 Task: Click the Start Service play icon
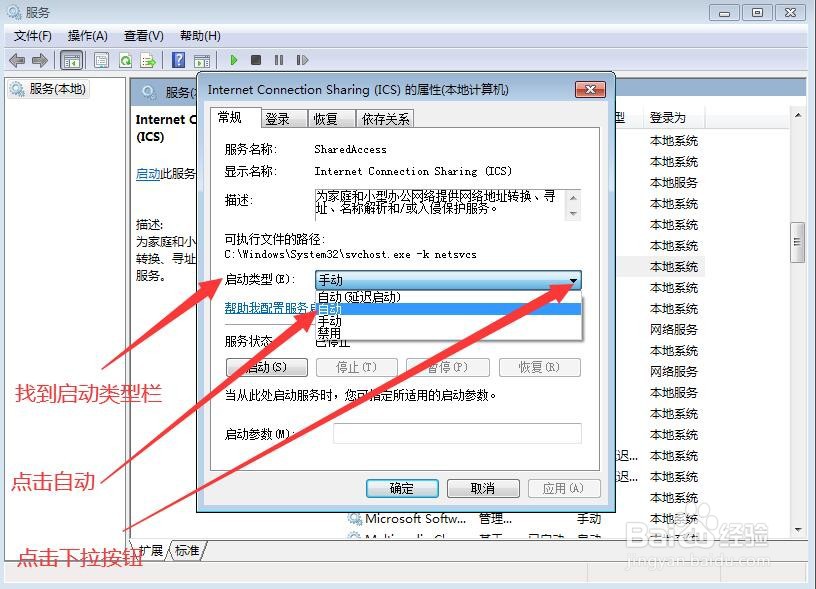tap(234, 60)
